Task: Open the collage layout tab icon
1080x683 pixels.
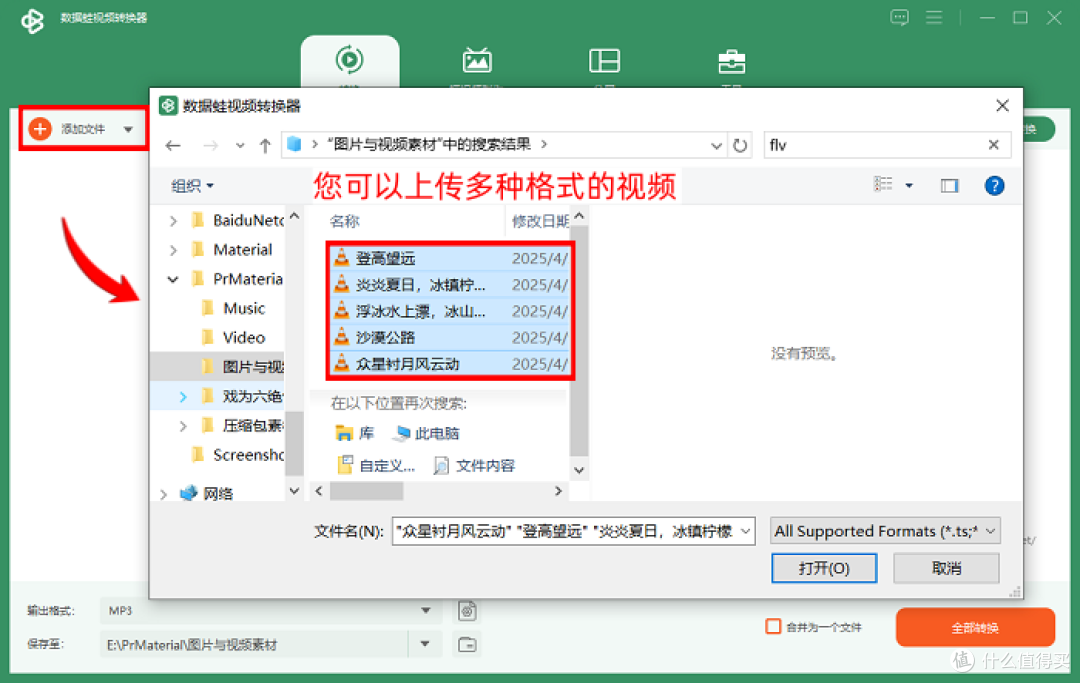Action: click(x=604, y=61)
